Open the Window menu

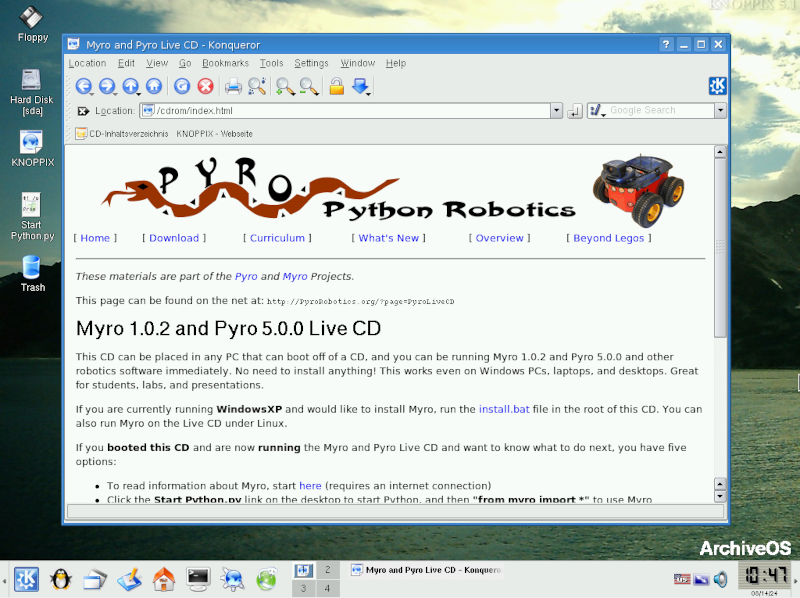pos(358,63)
